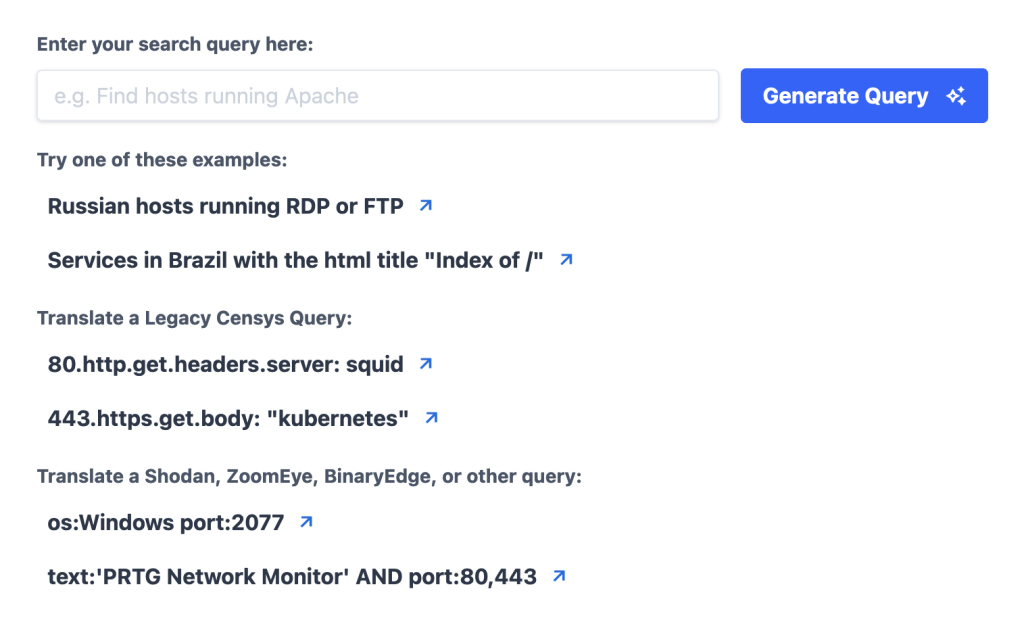Click the sparkle icon on Generate Query
Viewport: 1024px width, 641px height.
pyautogui.click(x=957, y=96)
